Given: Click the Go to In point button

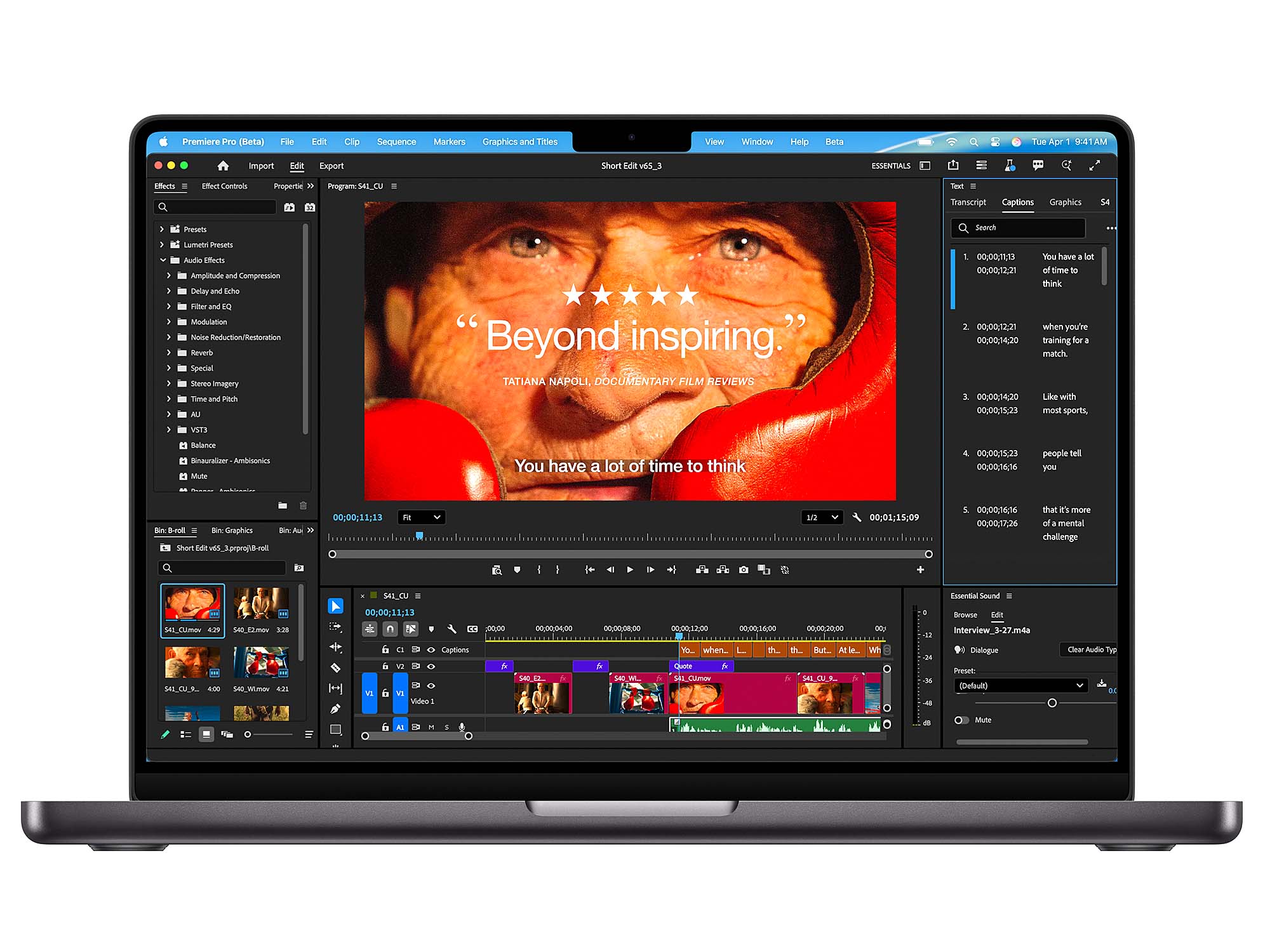Looking at the screenshot, I should coord(590,570).
